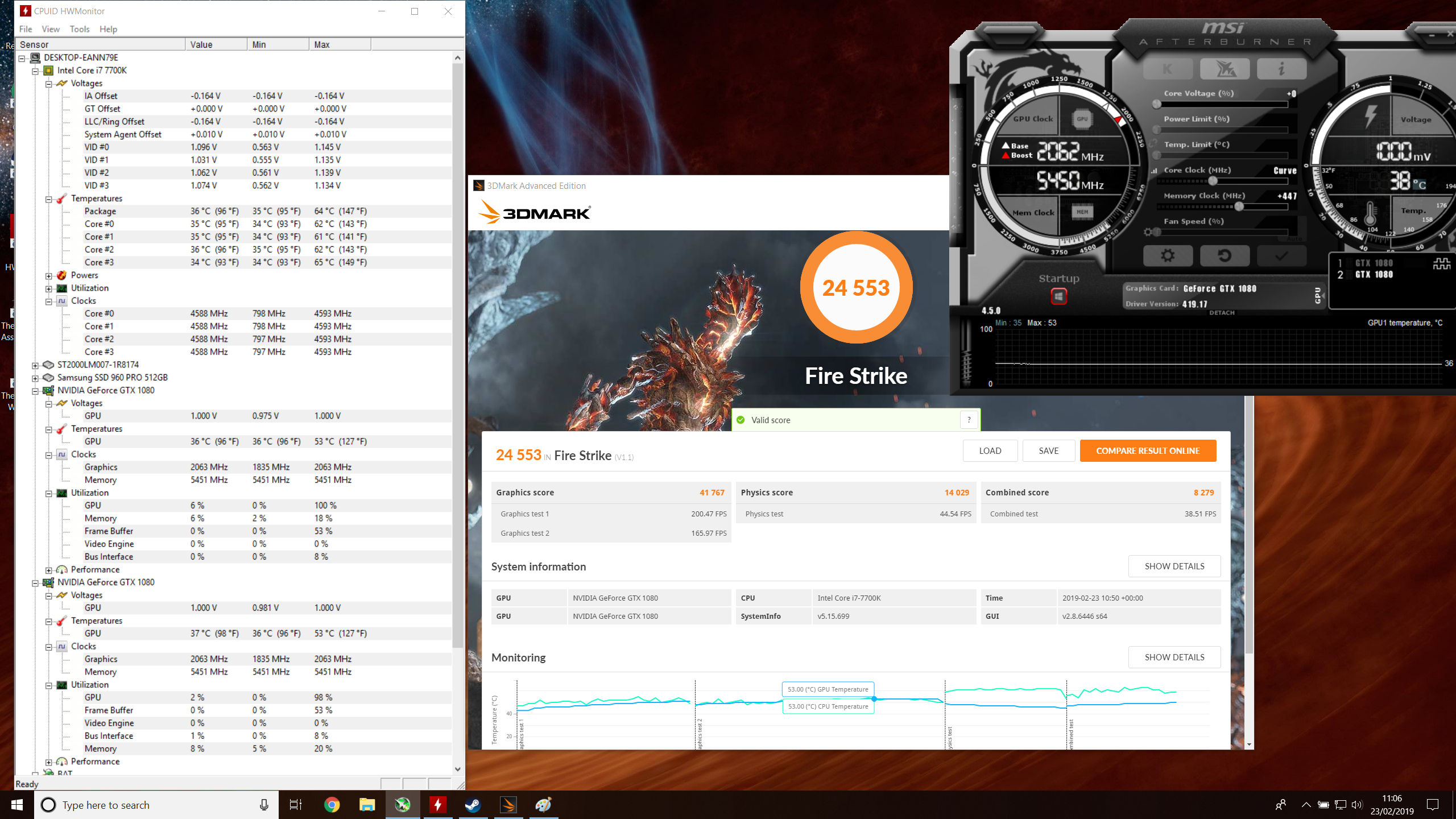
Task: Open Afterburner settings gear button
Action: pos(1168,255)
